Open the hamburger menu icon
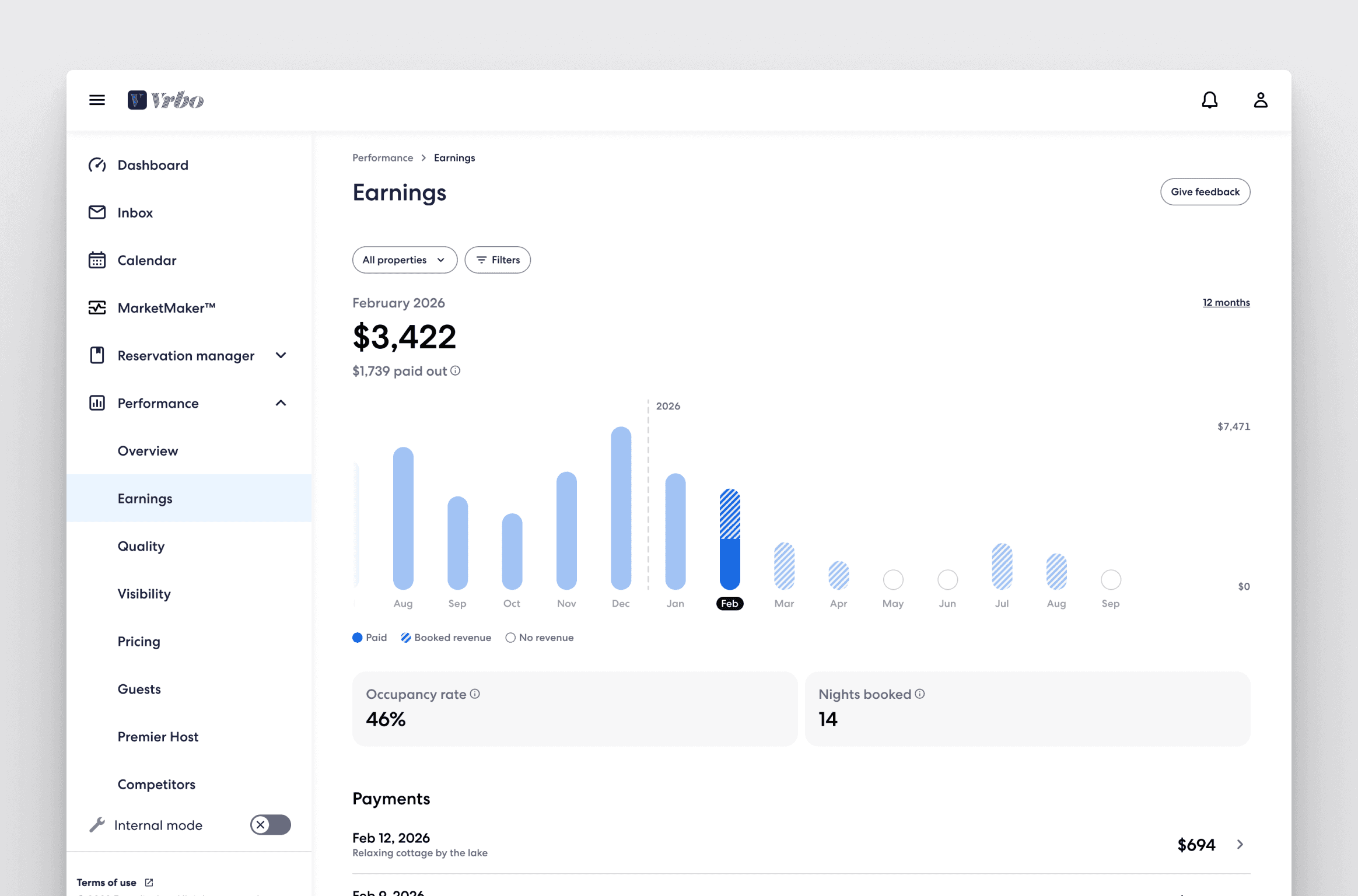1358x896 pixels. [97, 100]
